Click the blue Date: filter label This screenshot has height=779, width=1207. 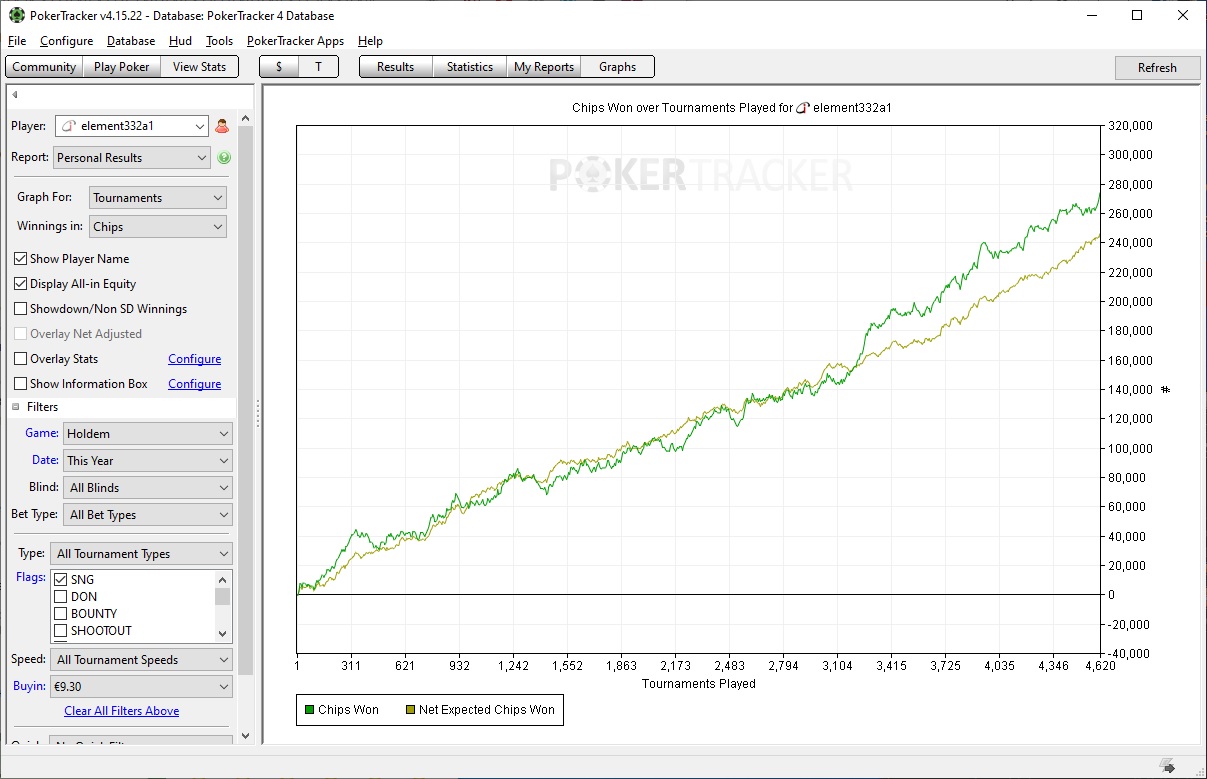click(x=45, y=460)
